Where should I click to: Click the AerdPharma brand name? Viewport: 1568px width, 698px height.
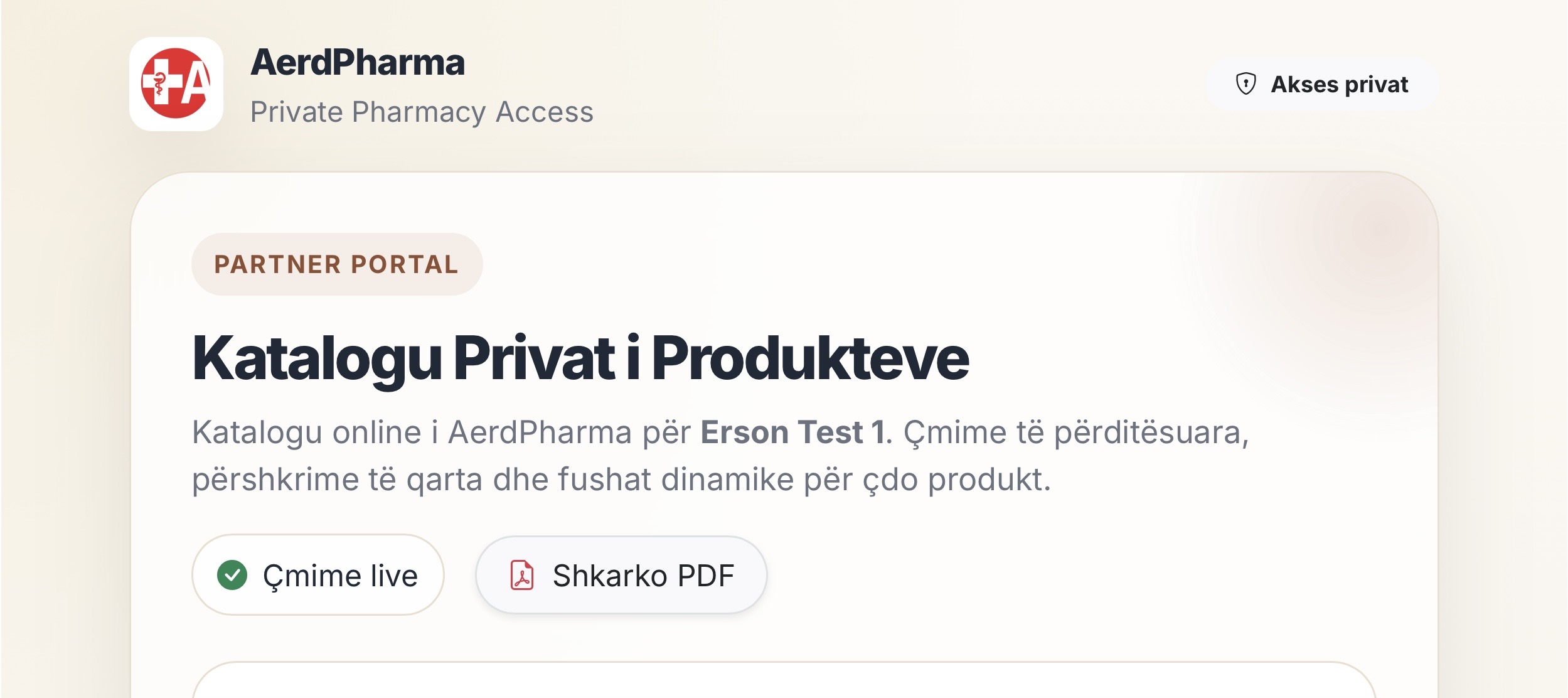(358, 63)
